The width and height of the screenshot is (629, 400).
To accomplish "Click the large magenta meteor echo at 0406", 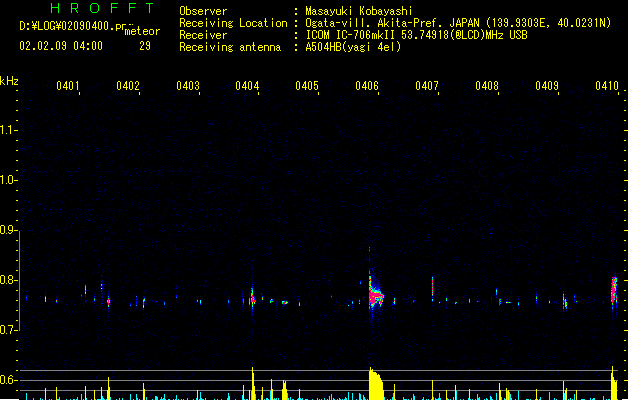I will (375, 295).
